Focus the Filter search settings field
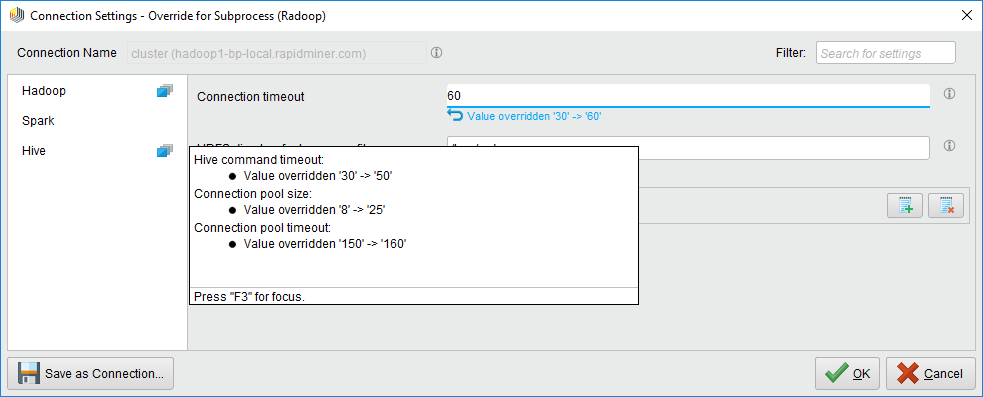The width and height of the screenshot is (983, 397). tap(885, 53)
